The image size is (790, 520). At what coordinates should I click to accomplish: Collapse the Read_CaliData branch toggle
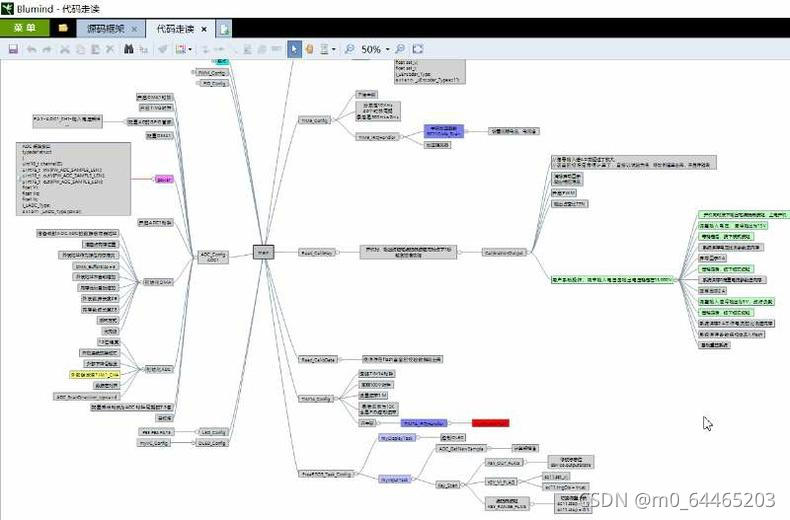click(340, 359)
